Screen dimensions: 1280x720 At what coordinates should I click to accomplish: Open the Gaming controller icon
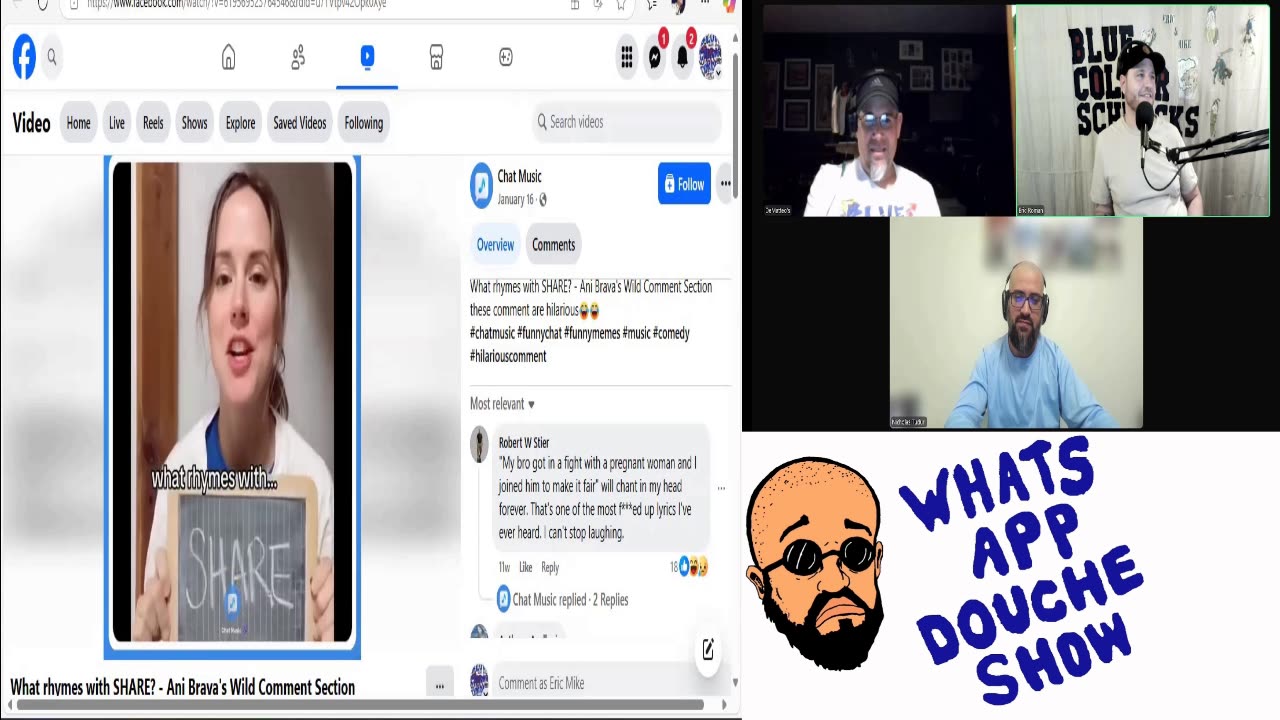tap(506, 58)
